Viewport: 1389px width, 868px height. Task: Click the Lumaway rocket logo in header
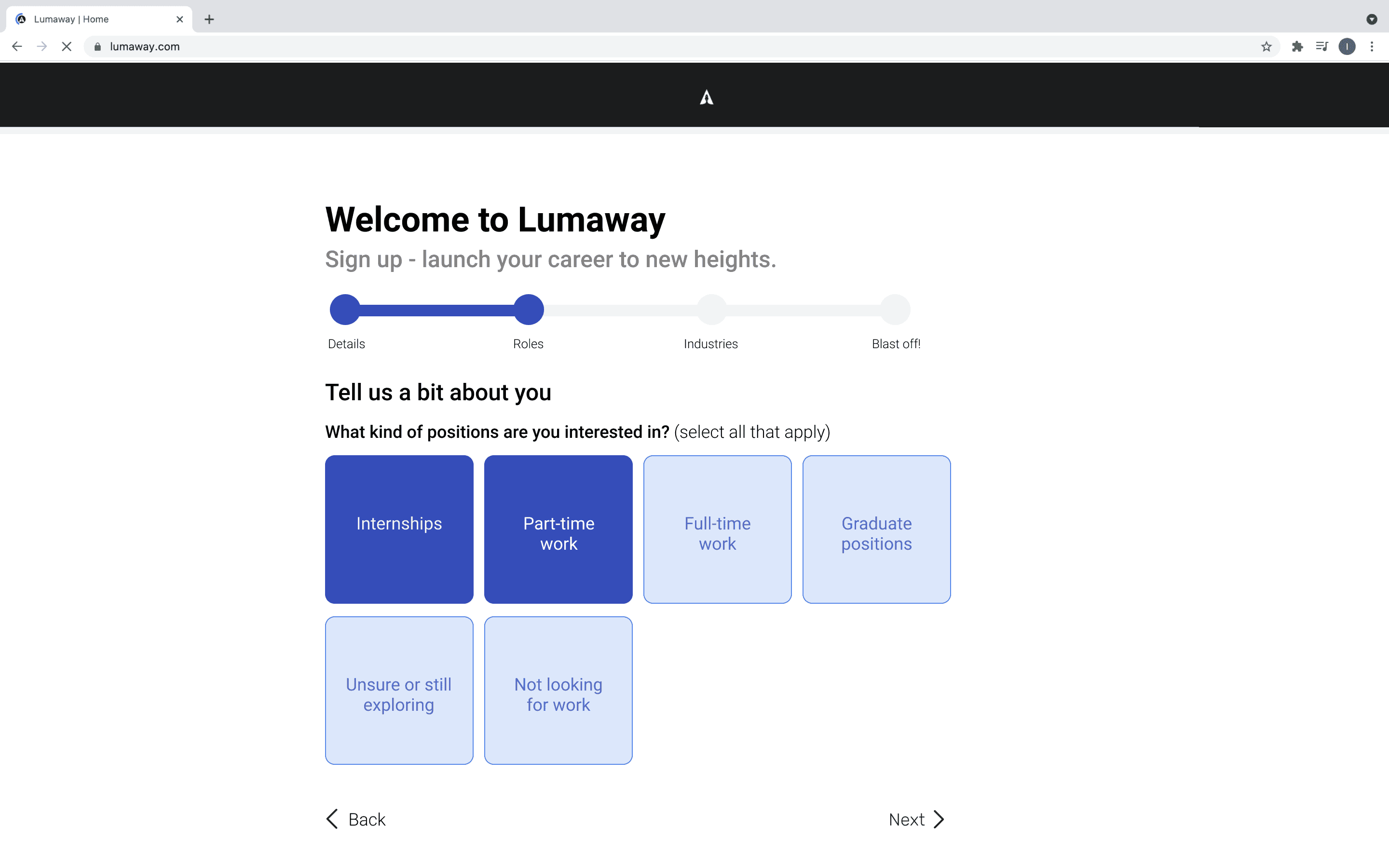click(707, 97)
